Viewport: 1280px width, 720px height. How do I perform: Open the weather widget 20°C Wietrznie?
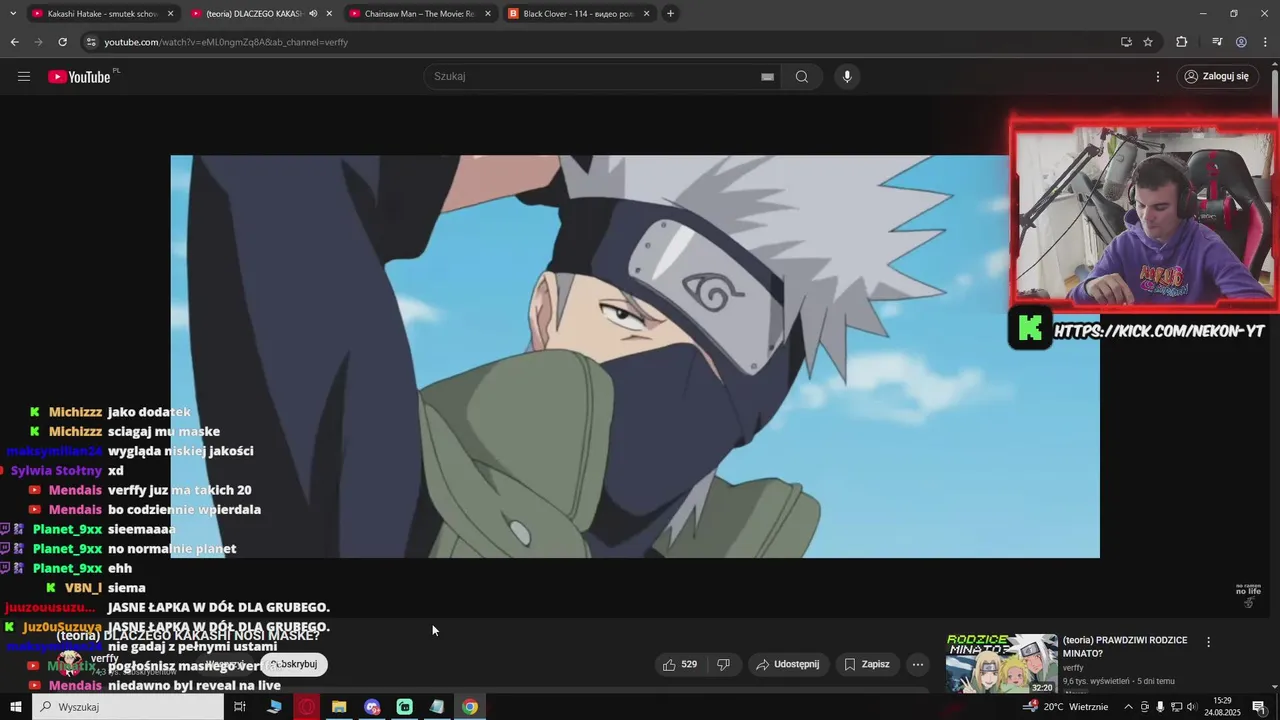tap(1066, 707)
